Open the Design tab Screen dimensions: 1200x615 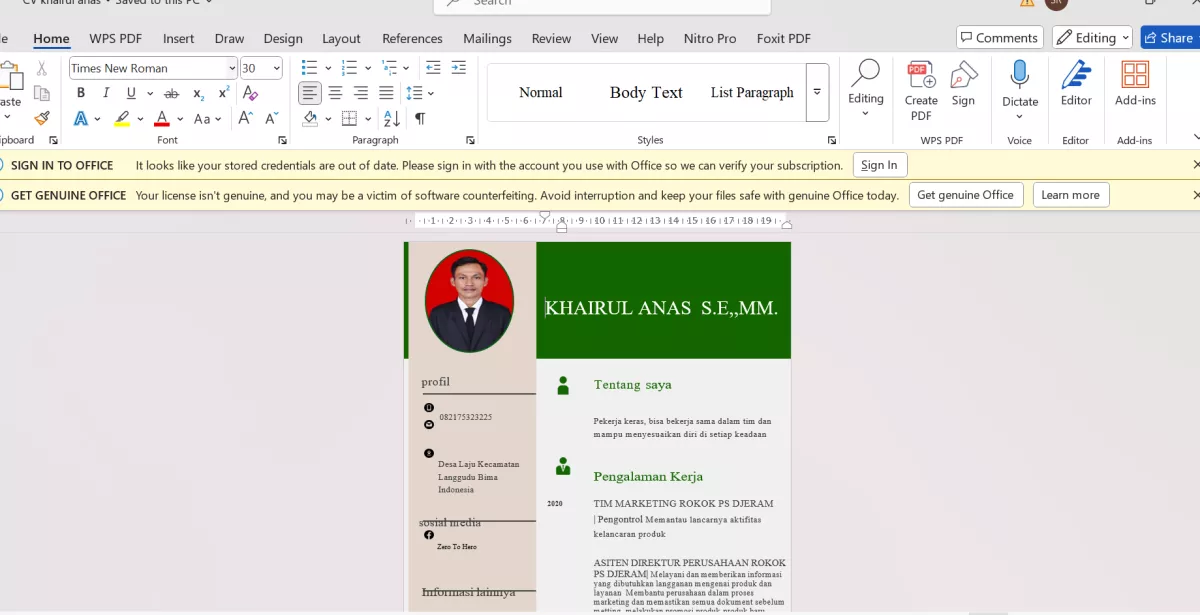coord(283,38)
